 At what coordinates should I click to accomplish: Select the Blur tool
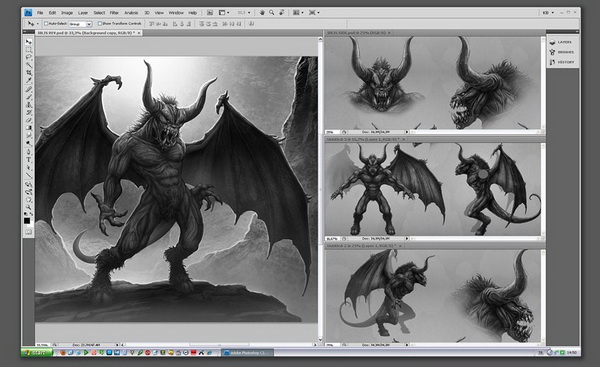(x=28, y=135)
